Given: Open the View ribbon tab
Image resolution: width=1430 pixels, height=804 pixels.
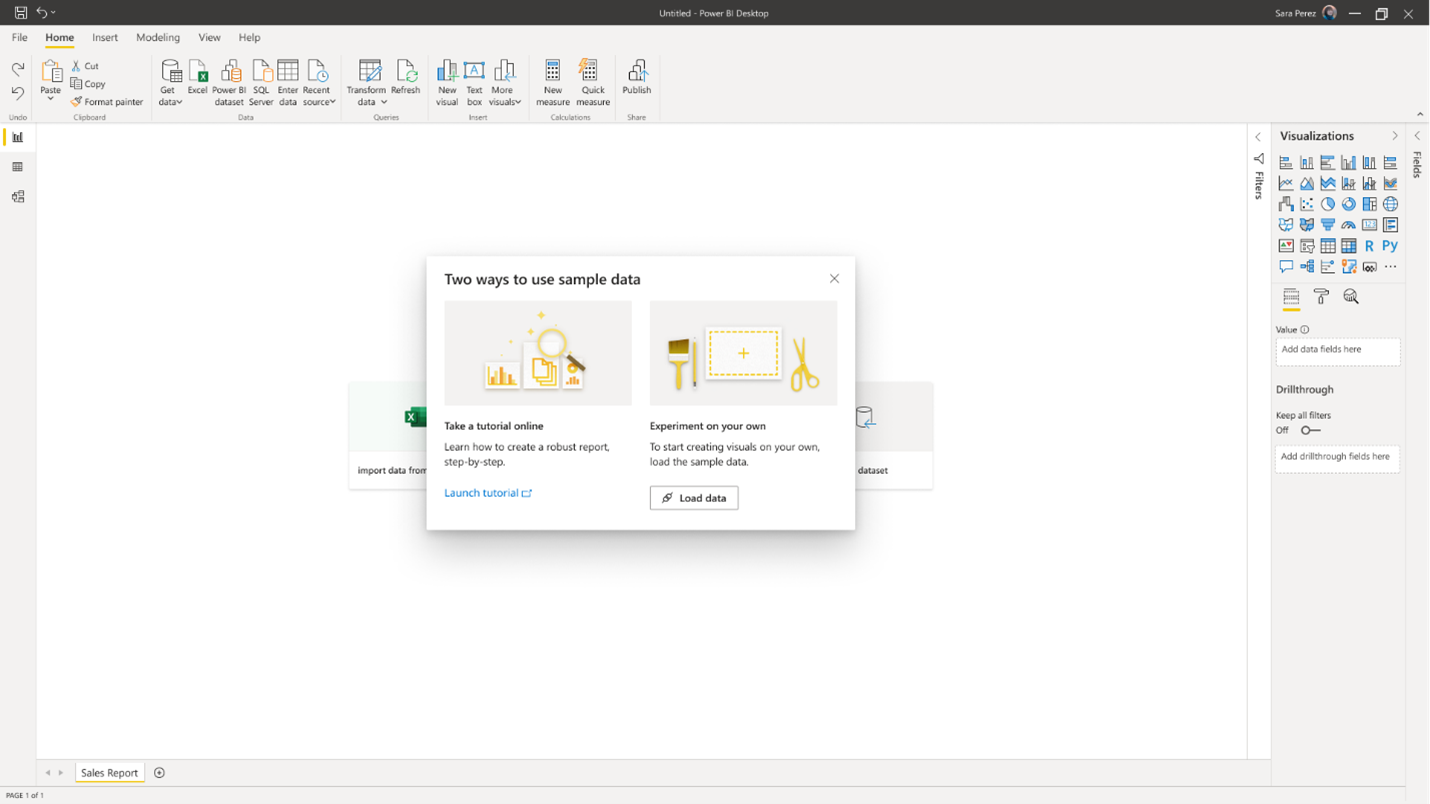Looking at the screenshot, I should (x=209, y=38).
